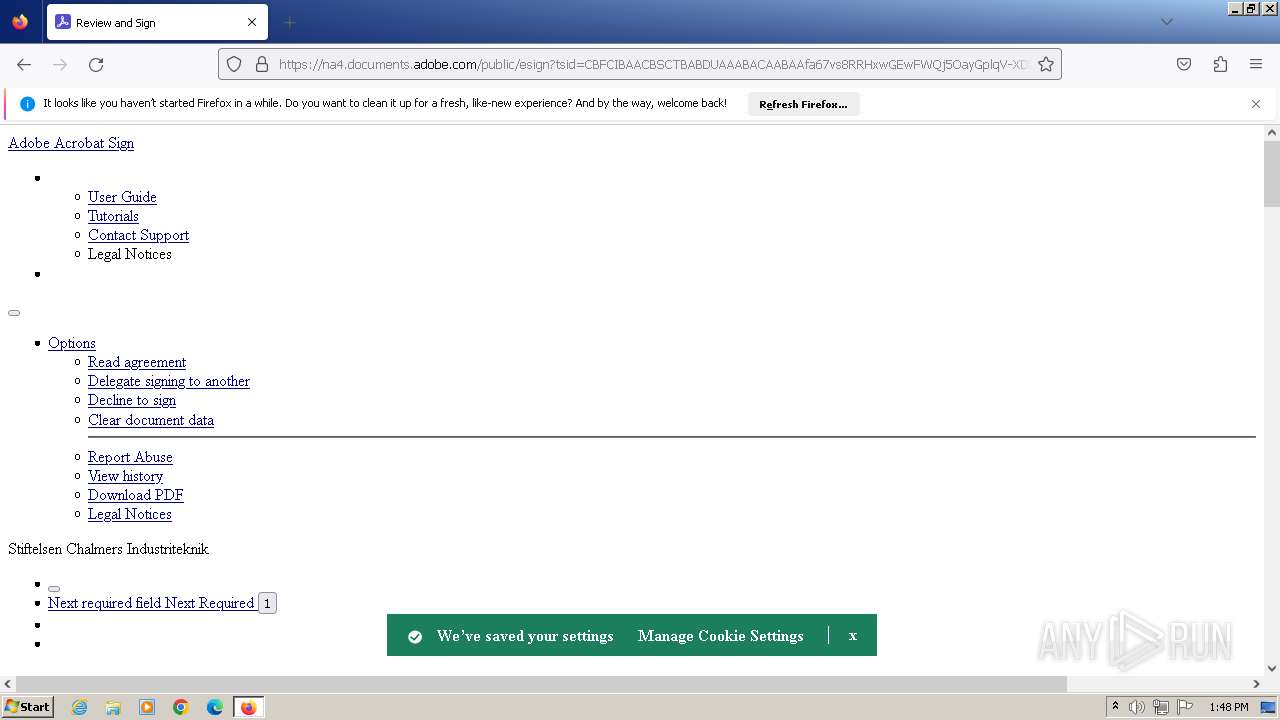Open Adobe Acrobat Sign home link

[71, 143]
